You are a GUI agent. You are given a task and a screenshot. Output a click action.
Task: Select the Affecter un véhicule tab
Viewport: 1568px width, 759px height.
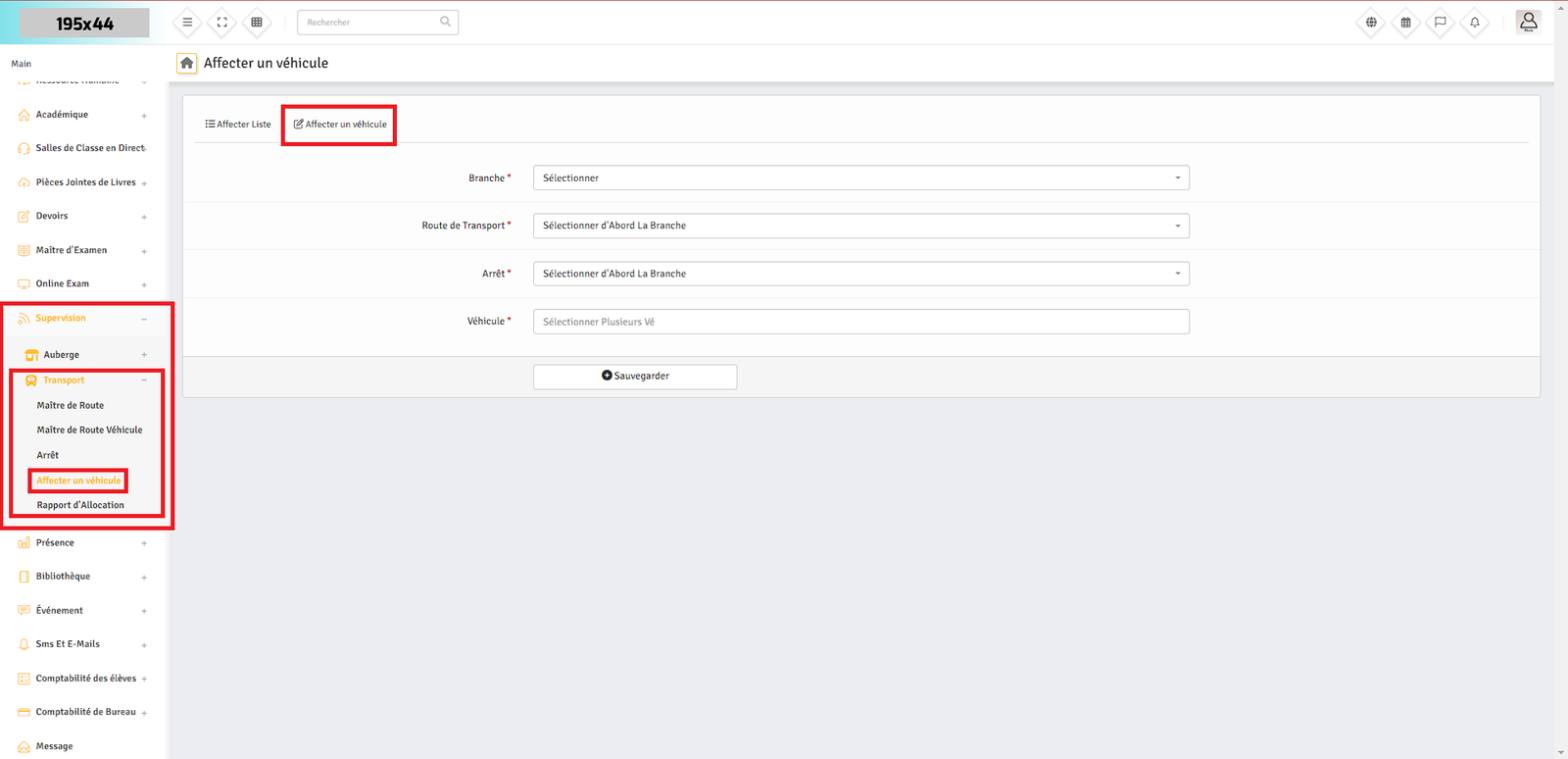click(x=340, y=125)
